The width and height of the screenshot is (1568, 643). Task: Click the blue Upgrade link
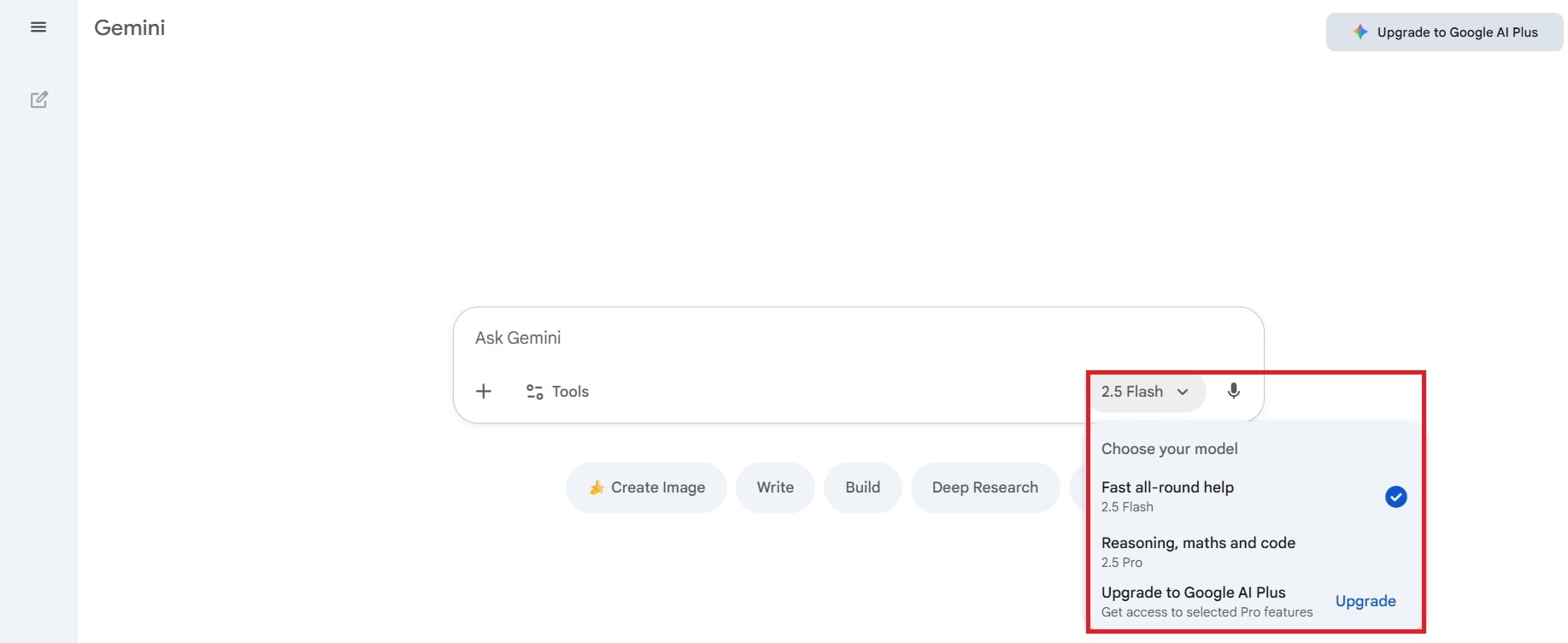[1365, 601]
